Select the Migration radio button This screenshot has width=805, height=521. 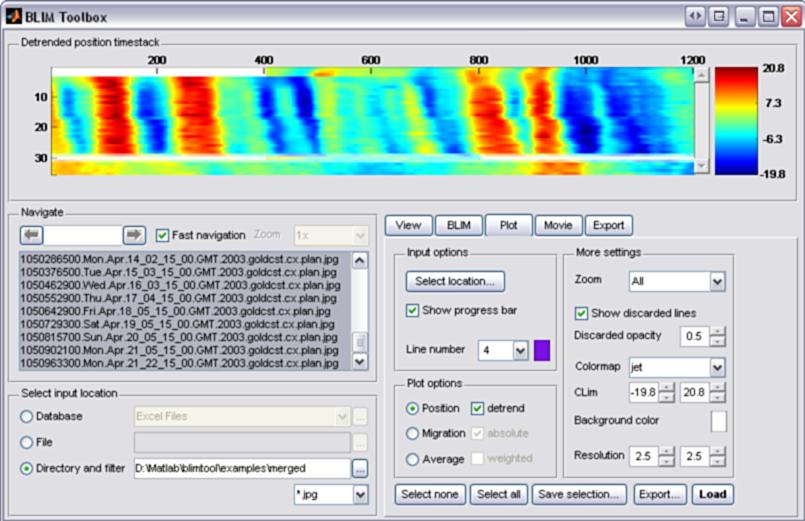click(412, 433)
